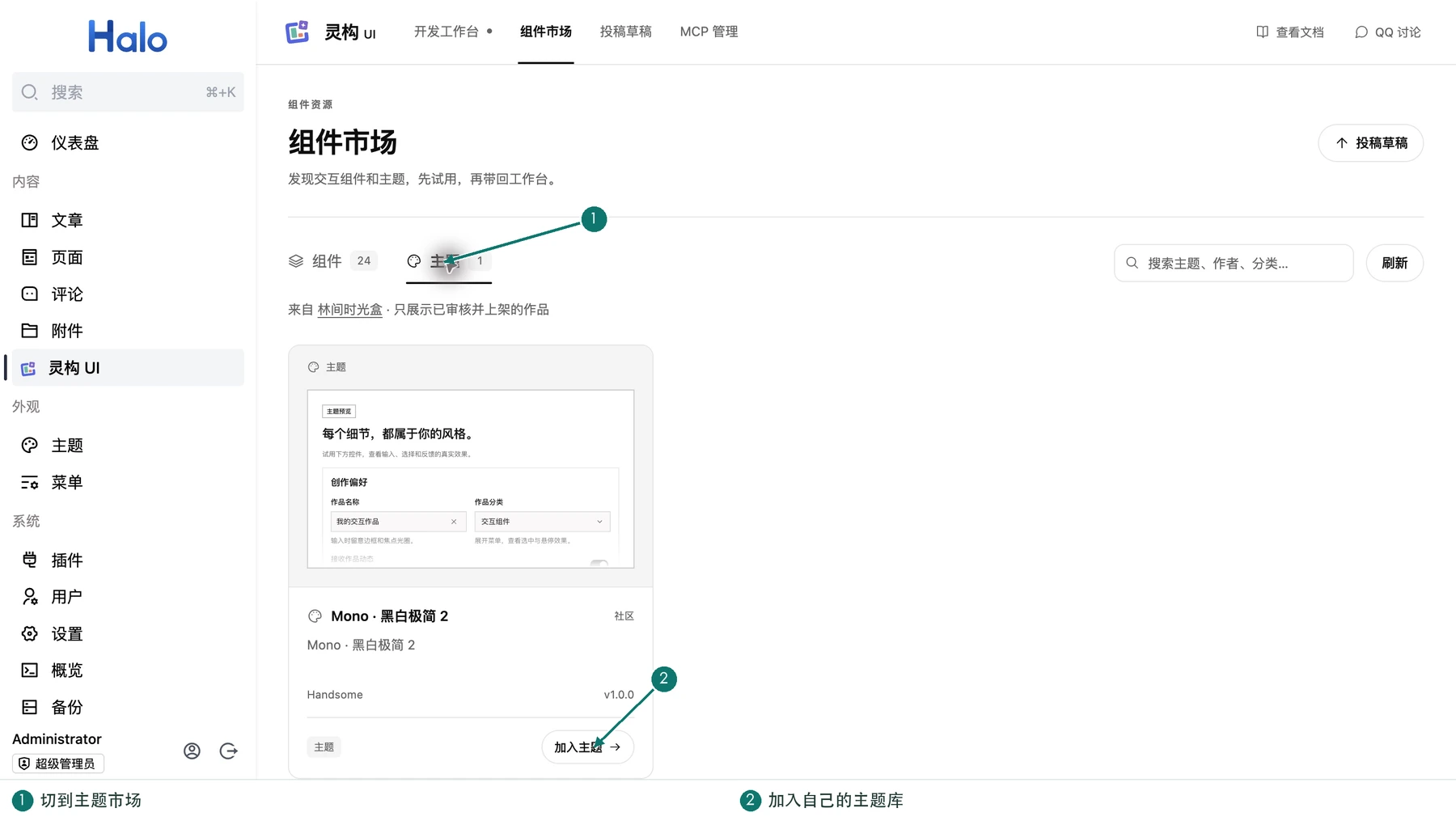Click the 投稿草稿 upload button

1371,143
